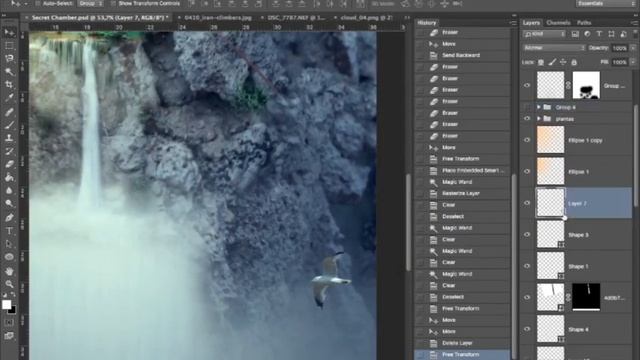Hide the Shape 1 layer

click(x=527, y=266)
